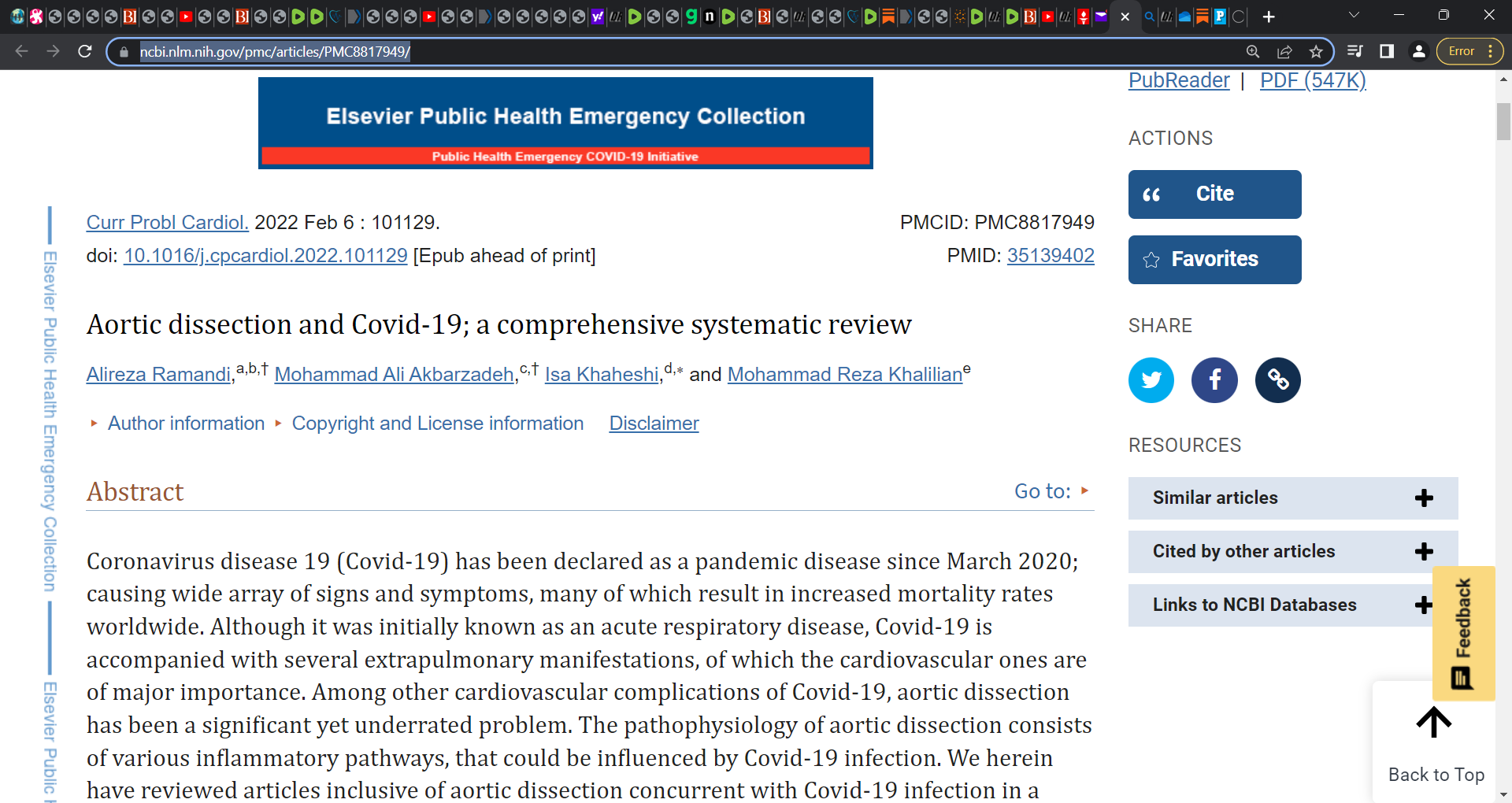Open browser side panel
Viewport: 1512px width, 803px height.
pos(1387,51)
